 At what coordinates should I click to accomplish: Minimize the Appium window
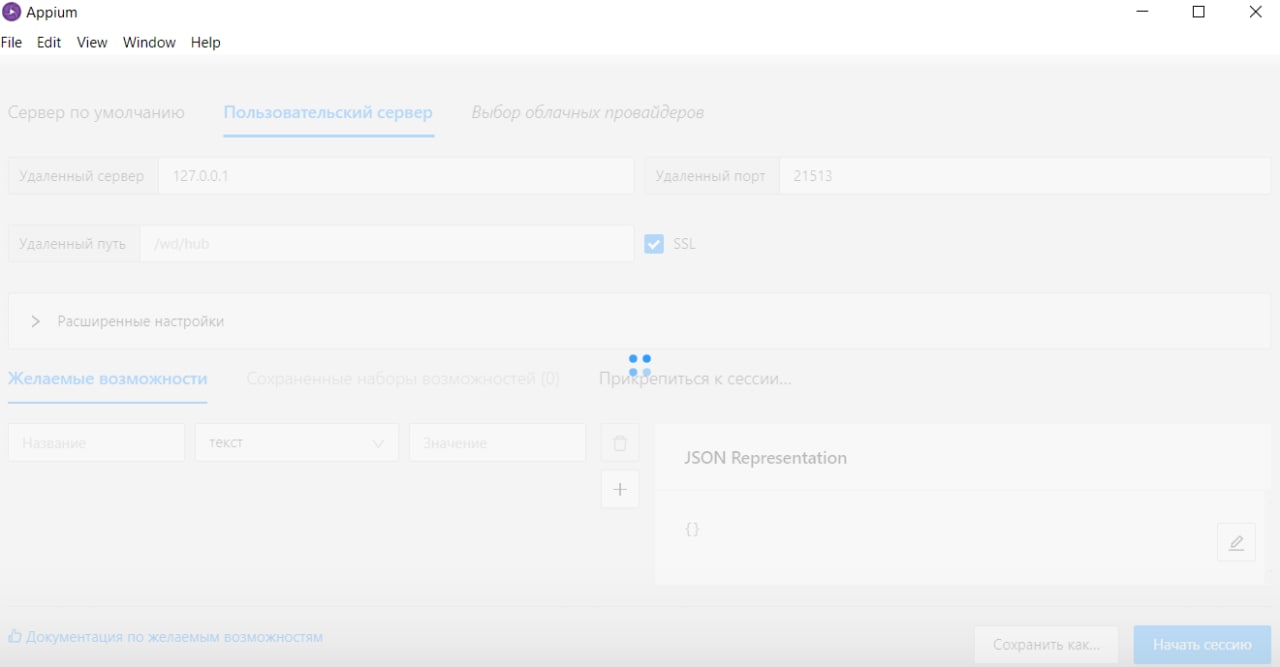click(x=1142, y=12)
